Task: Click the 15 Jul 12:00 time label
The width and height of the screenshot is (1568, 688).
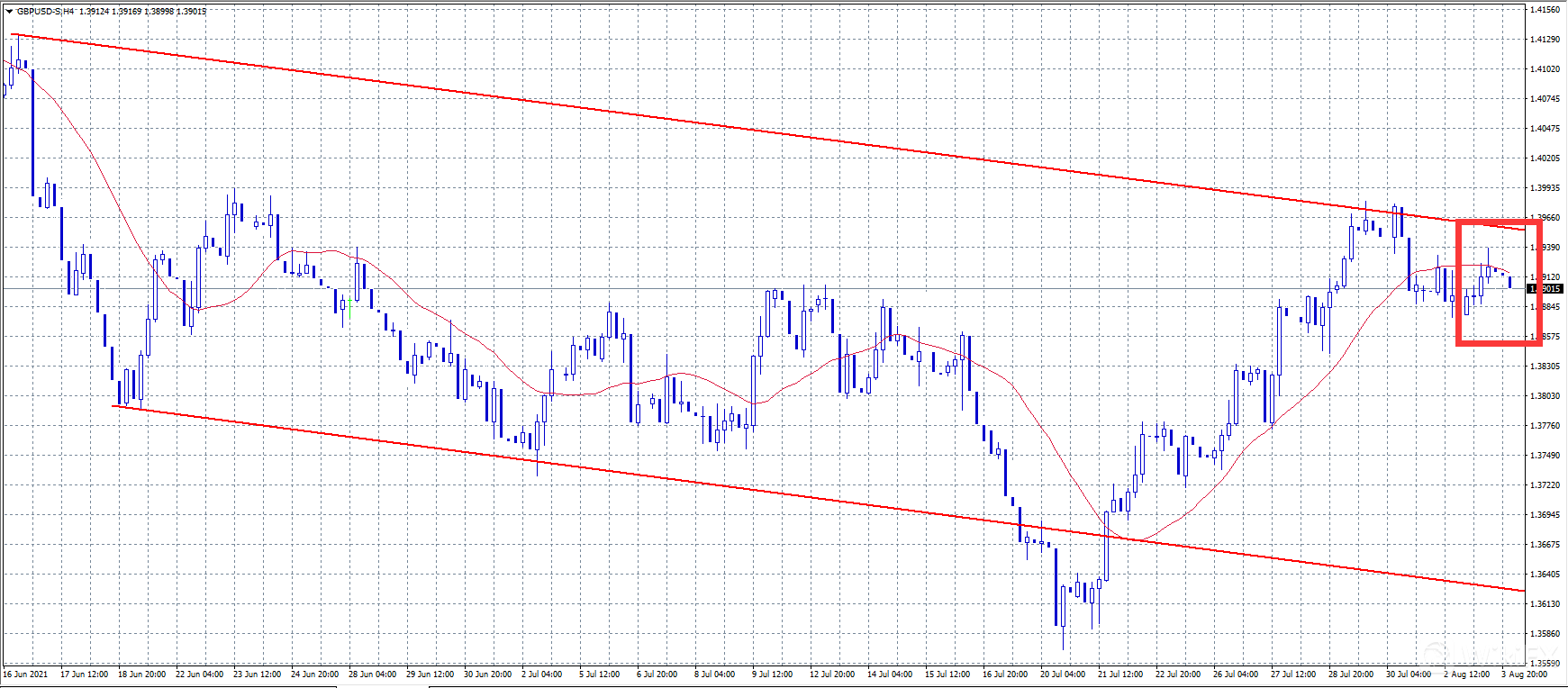Action: [948, 674]
